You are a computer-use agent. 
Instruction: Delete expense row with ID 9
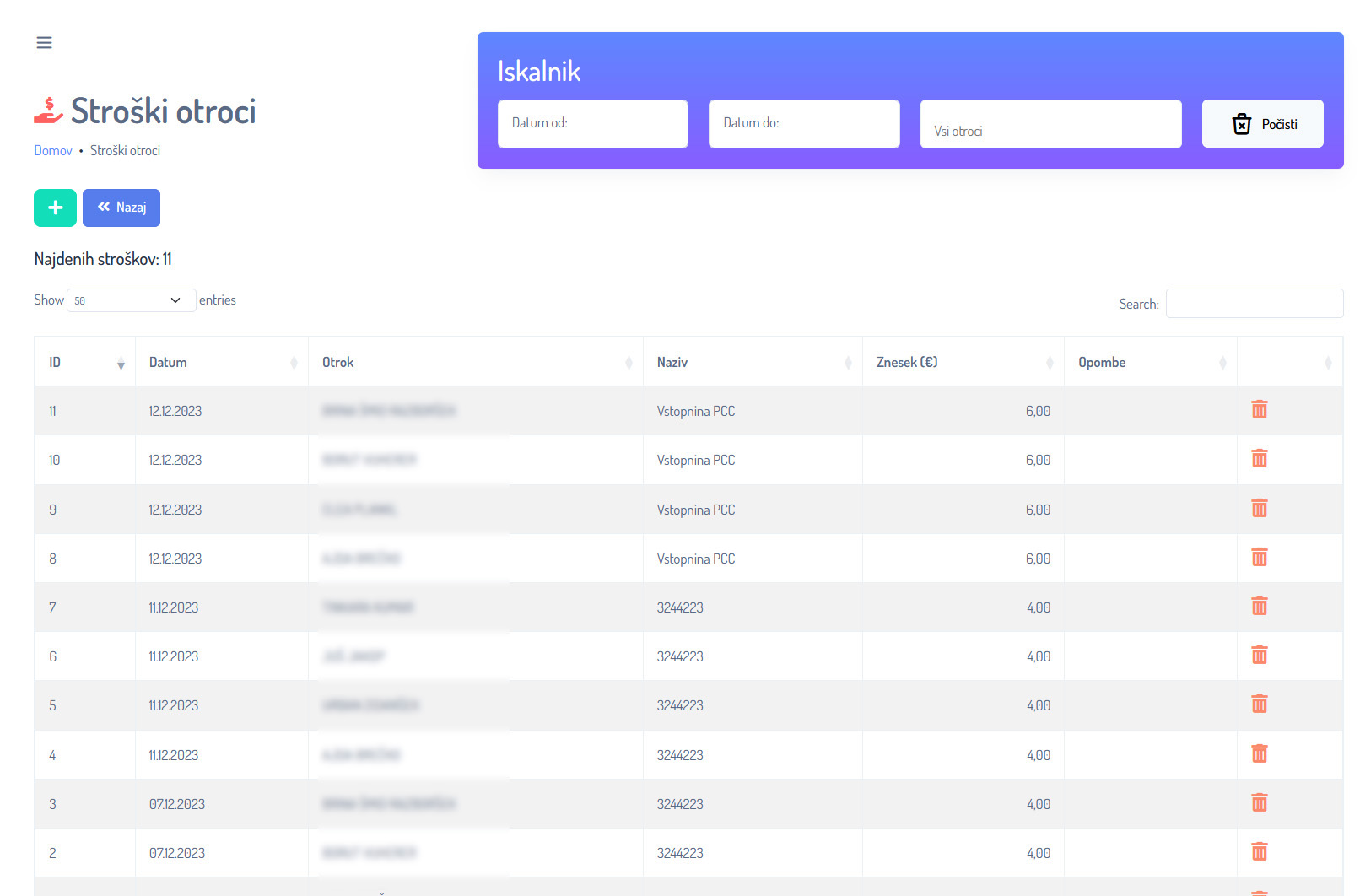[x=1259, y=509]
